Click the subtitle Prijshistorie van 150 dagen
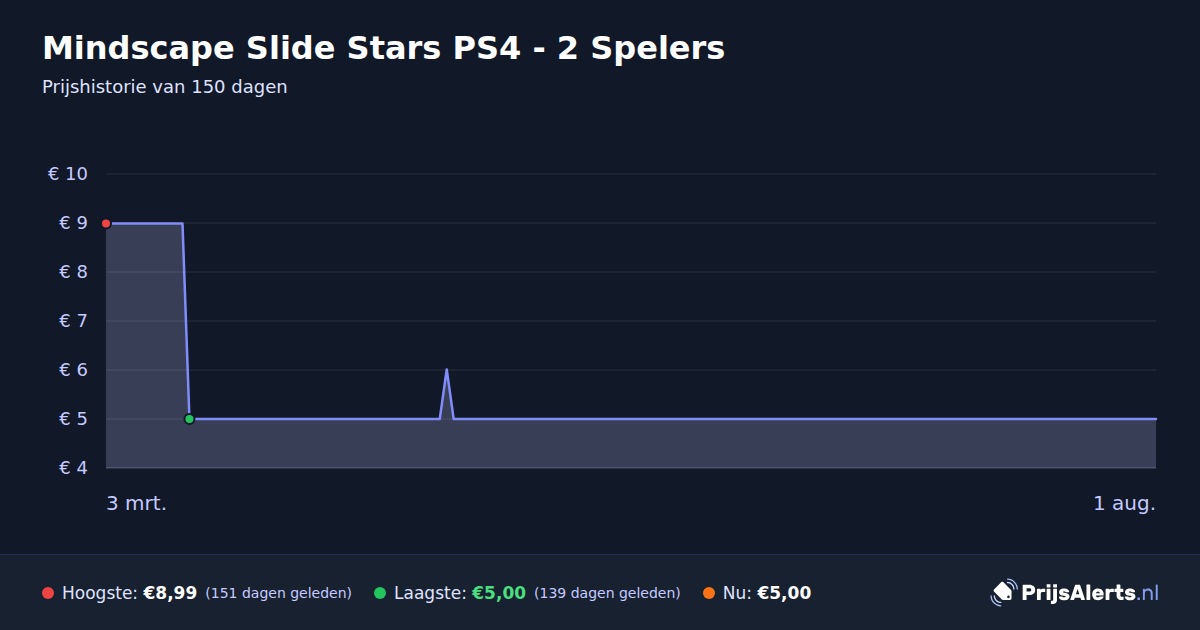 165,87
